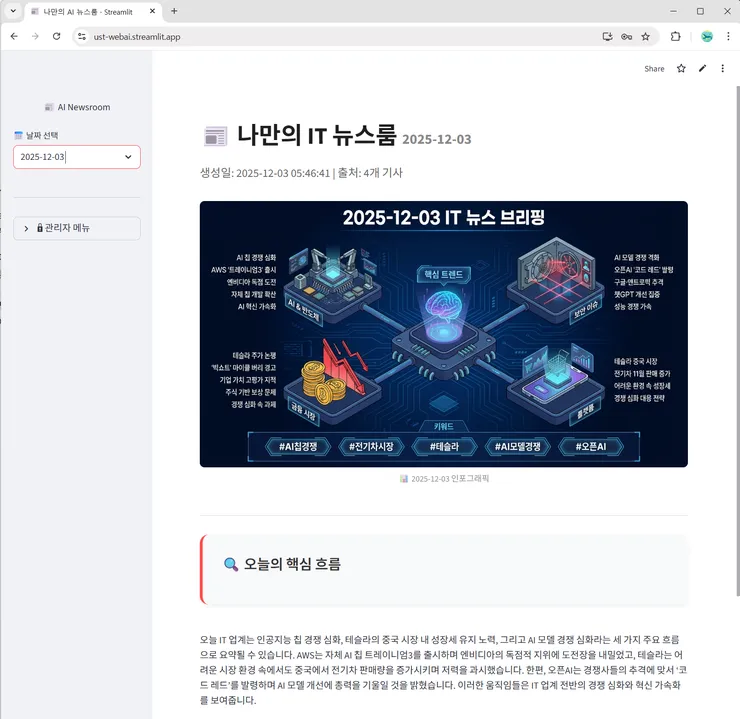Click the Share button in Streamlit
Viewport: 740px width, 719px height.
point(654,69)
